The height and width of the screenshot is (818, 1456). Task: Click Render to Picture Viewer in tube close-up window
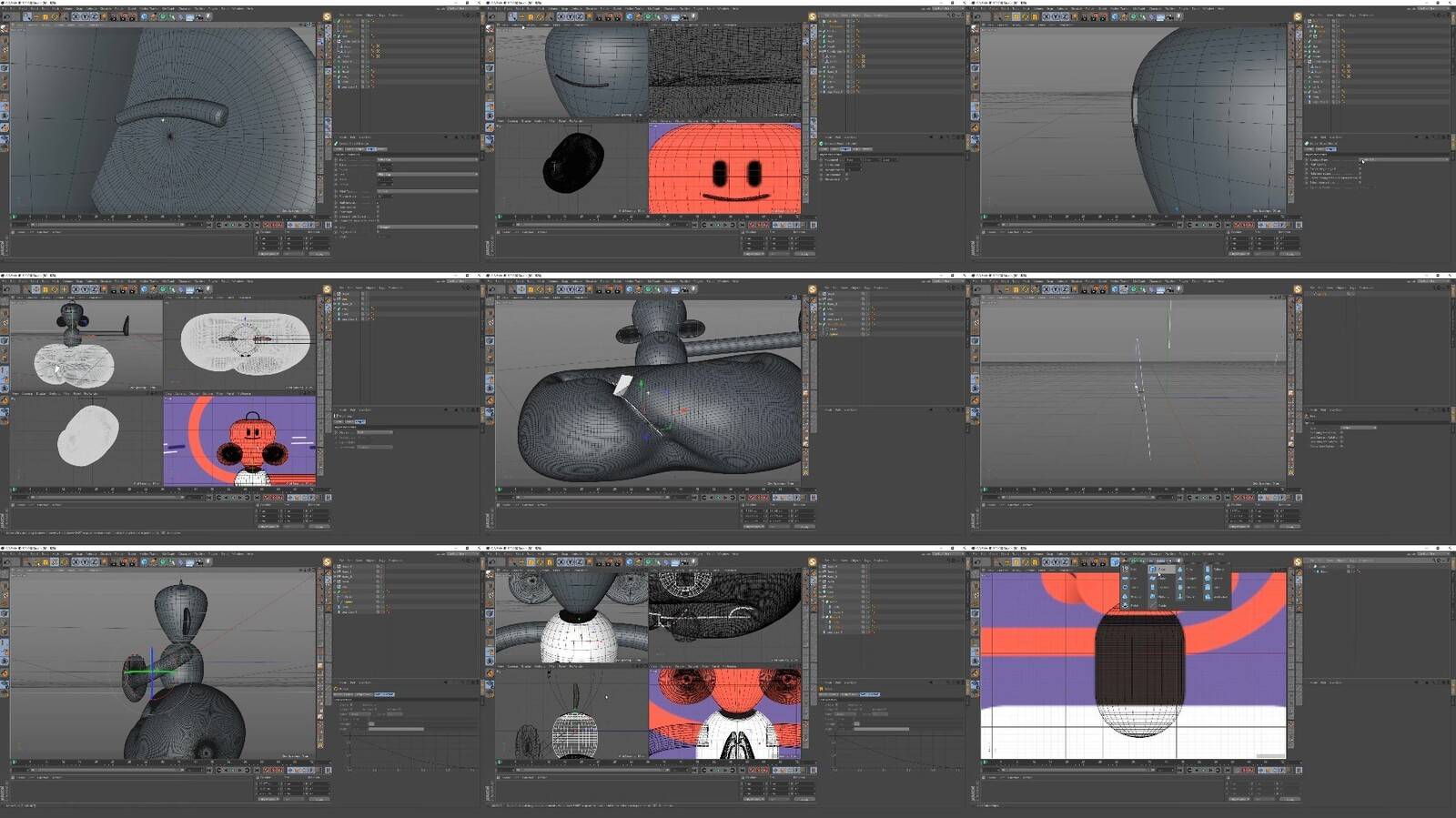pos(125,16)
